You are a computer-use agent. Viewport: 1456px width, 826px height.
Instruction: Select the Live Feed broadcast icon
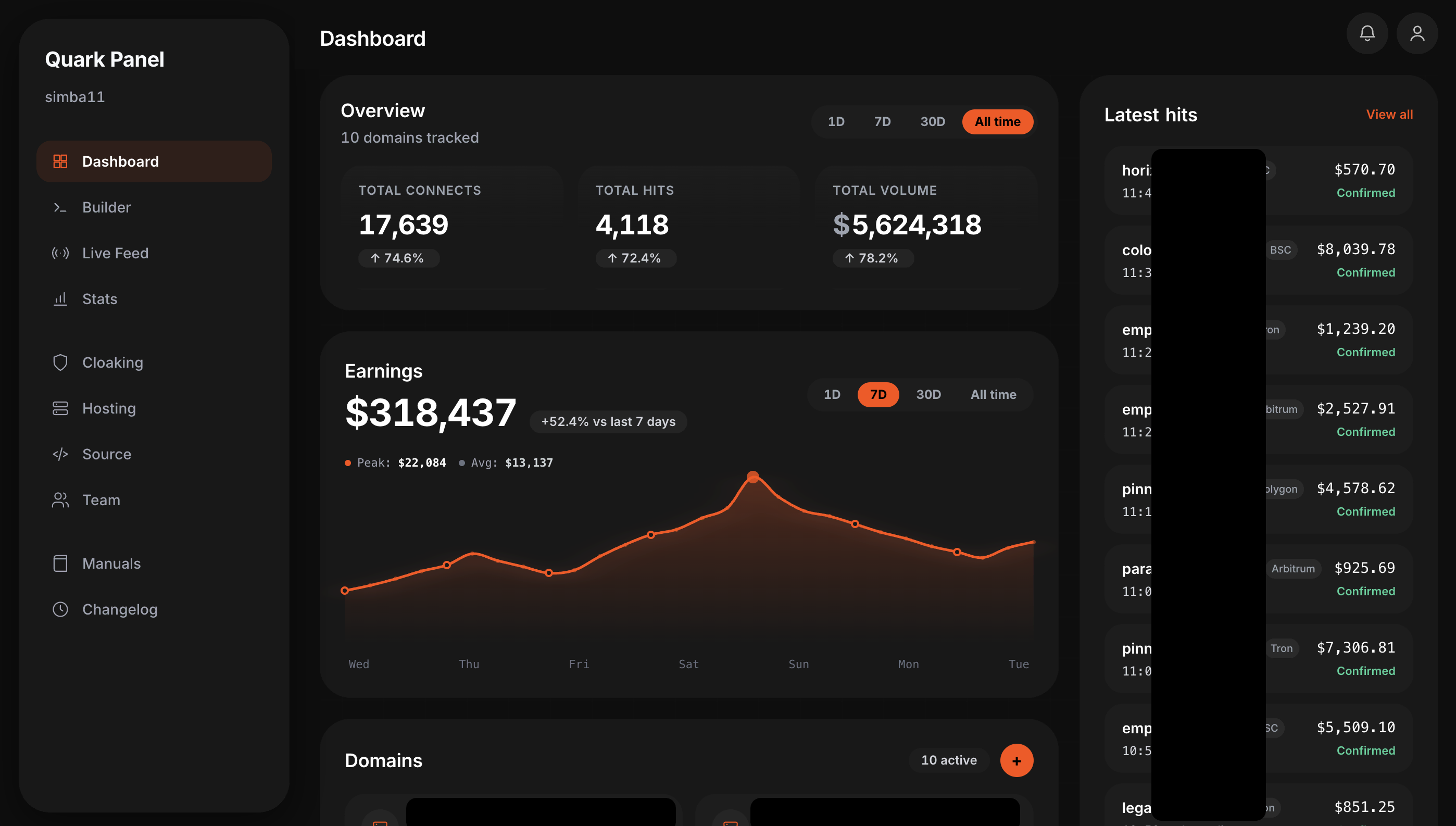pos(60,253)
